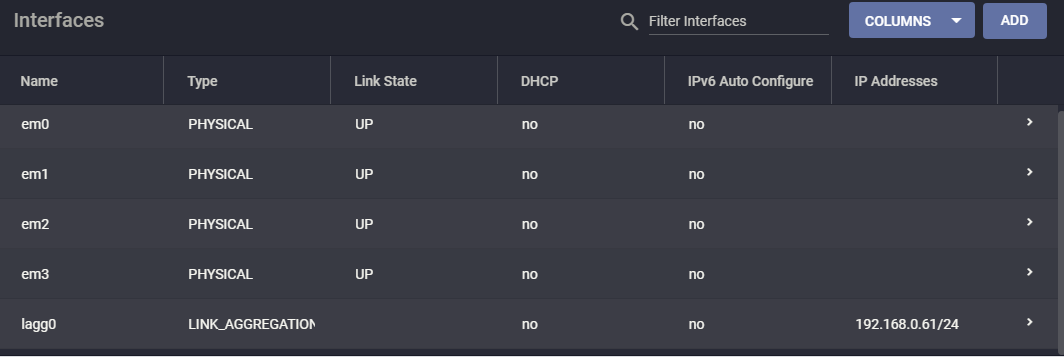Viewport: 1064px width, 362px height.
Task: Focus the Filter Interfaces field
Action: tap(738, 21)
